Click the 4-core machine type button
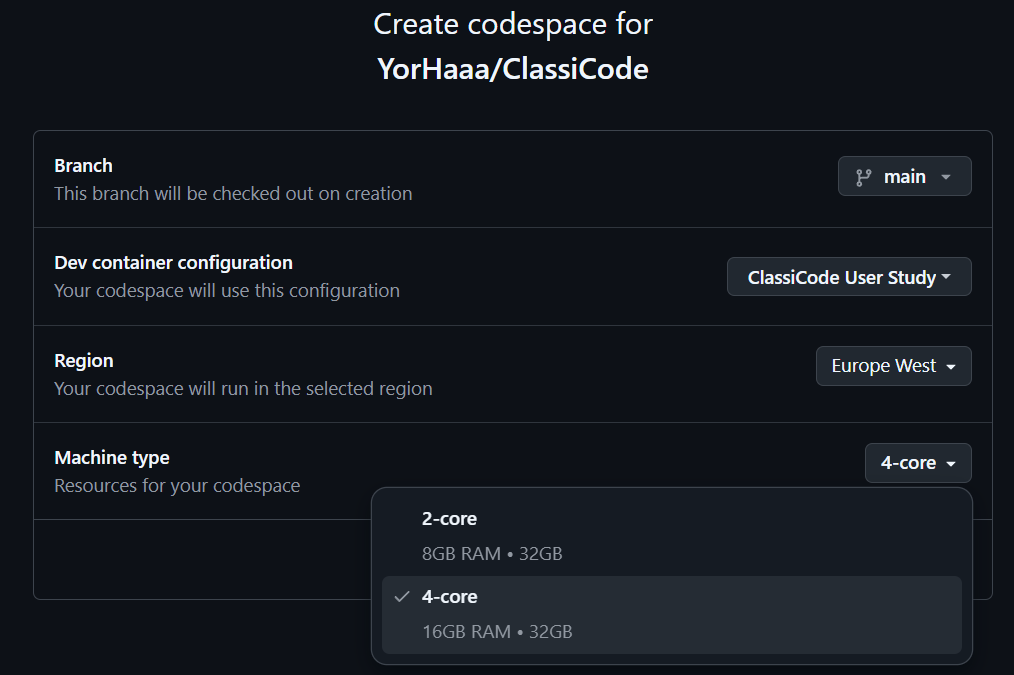The width and height of the screenshot is (1014, 675). pos(917,463)
